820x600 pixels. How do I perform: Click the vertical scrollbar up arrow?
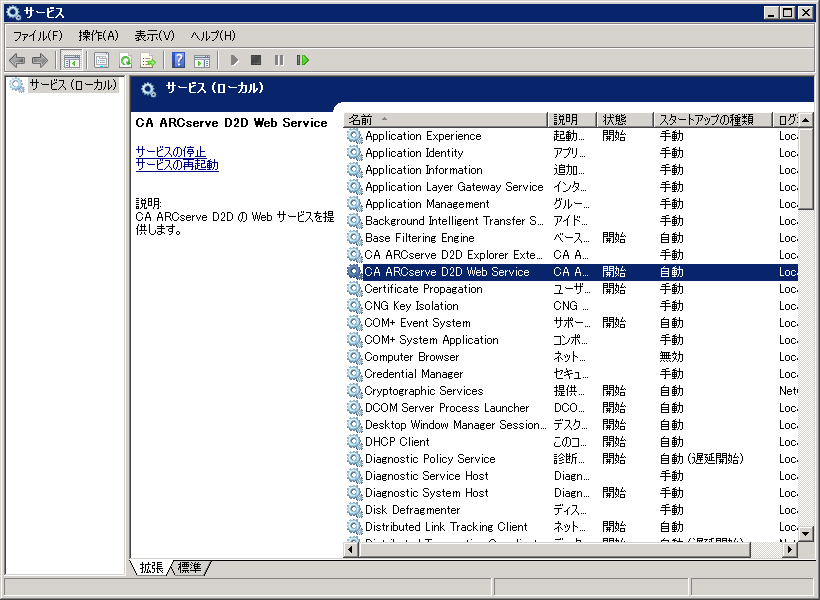click(805, 120)
